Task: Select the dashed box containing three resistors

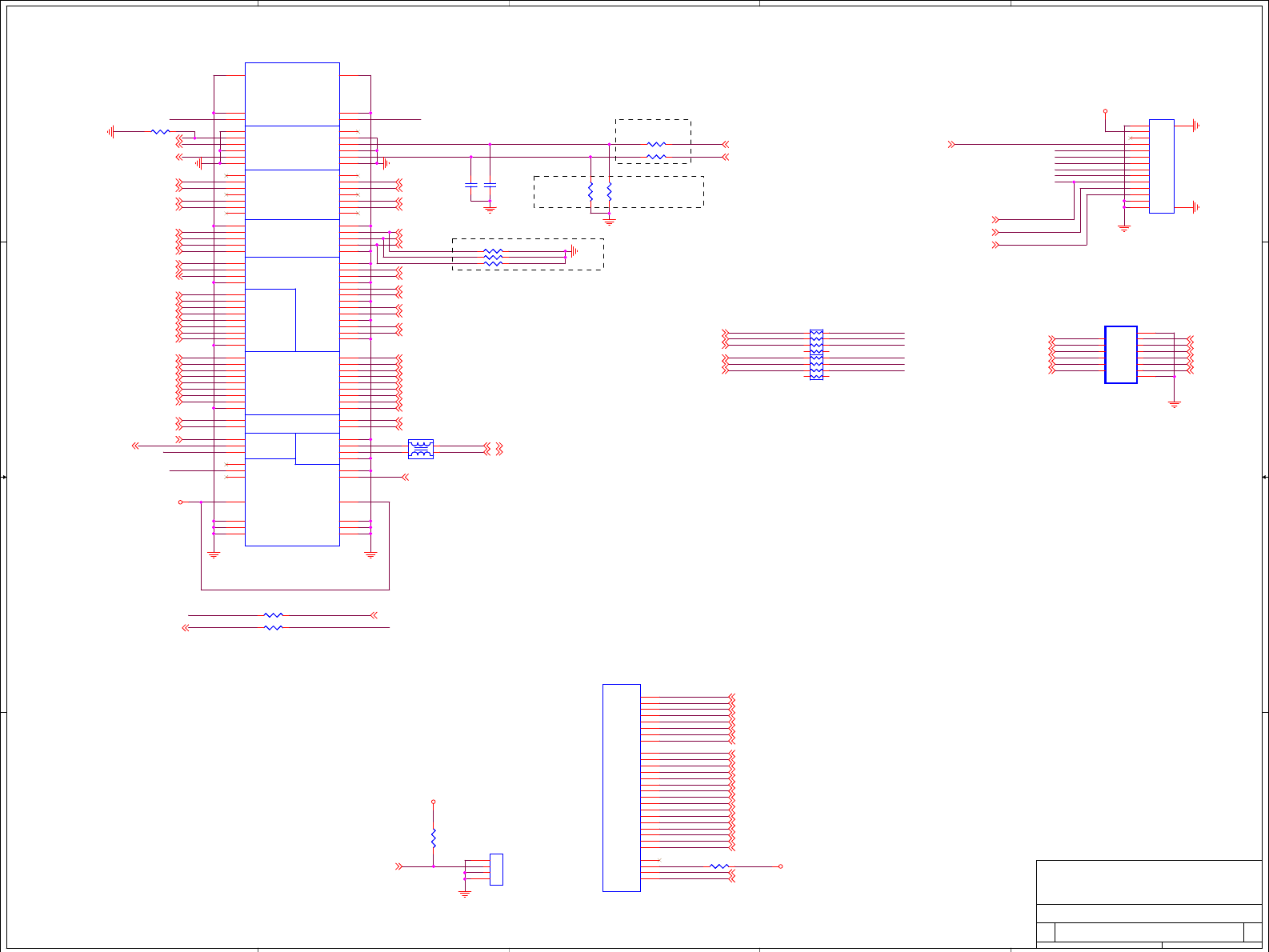Action: [528, 254]
